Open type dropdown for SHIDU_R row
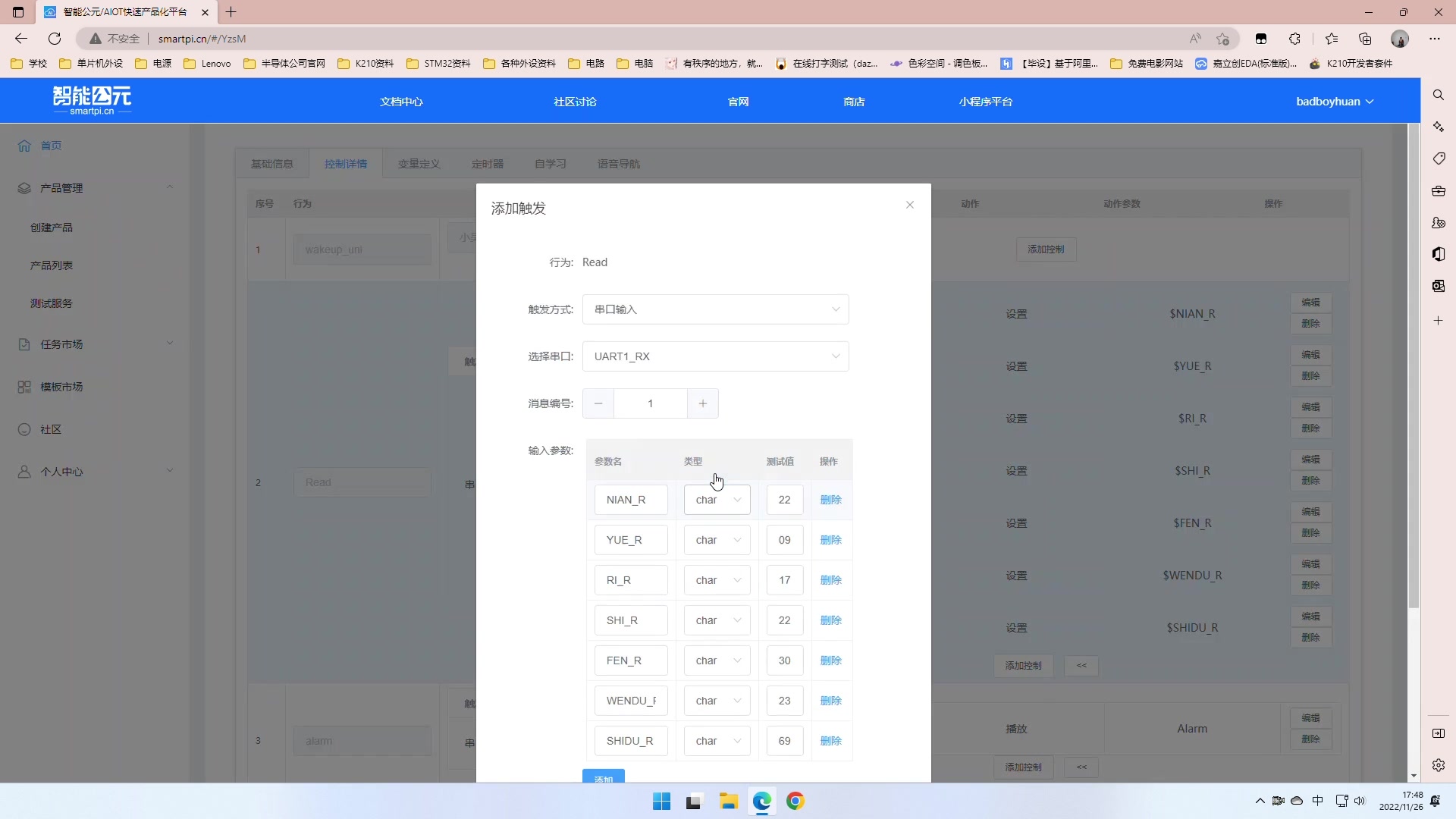Image resolution: width=1456 pixels, height=819 pixels. [x=717, y=741]
